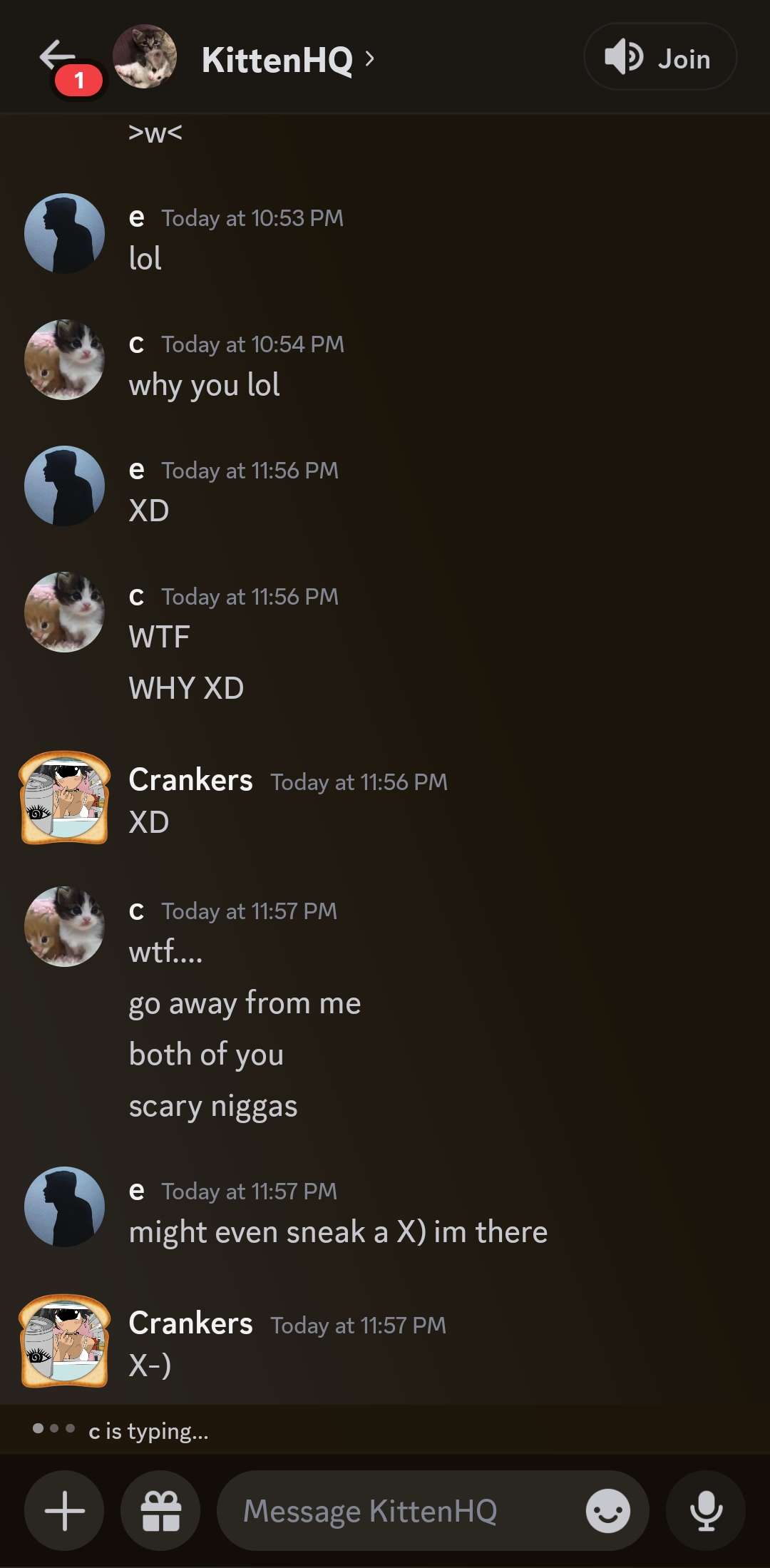Tap the red unread badge showing 1
The width and height of the screenshot is (770, 1568).
click(79, 80)
